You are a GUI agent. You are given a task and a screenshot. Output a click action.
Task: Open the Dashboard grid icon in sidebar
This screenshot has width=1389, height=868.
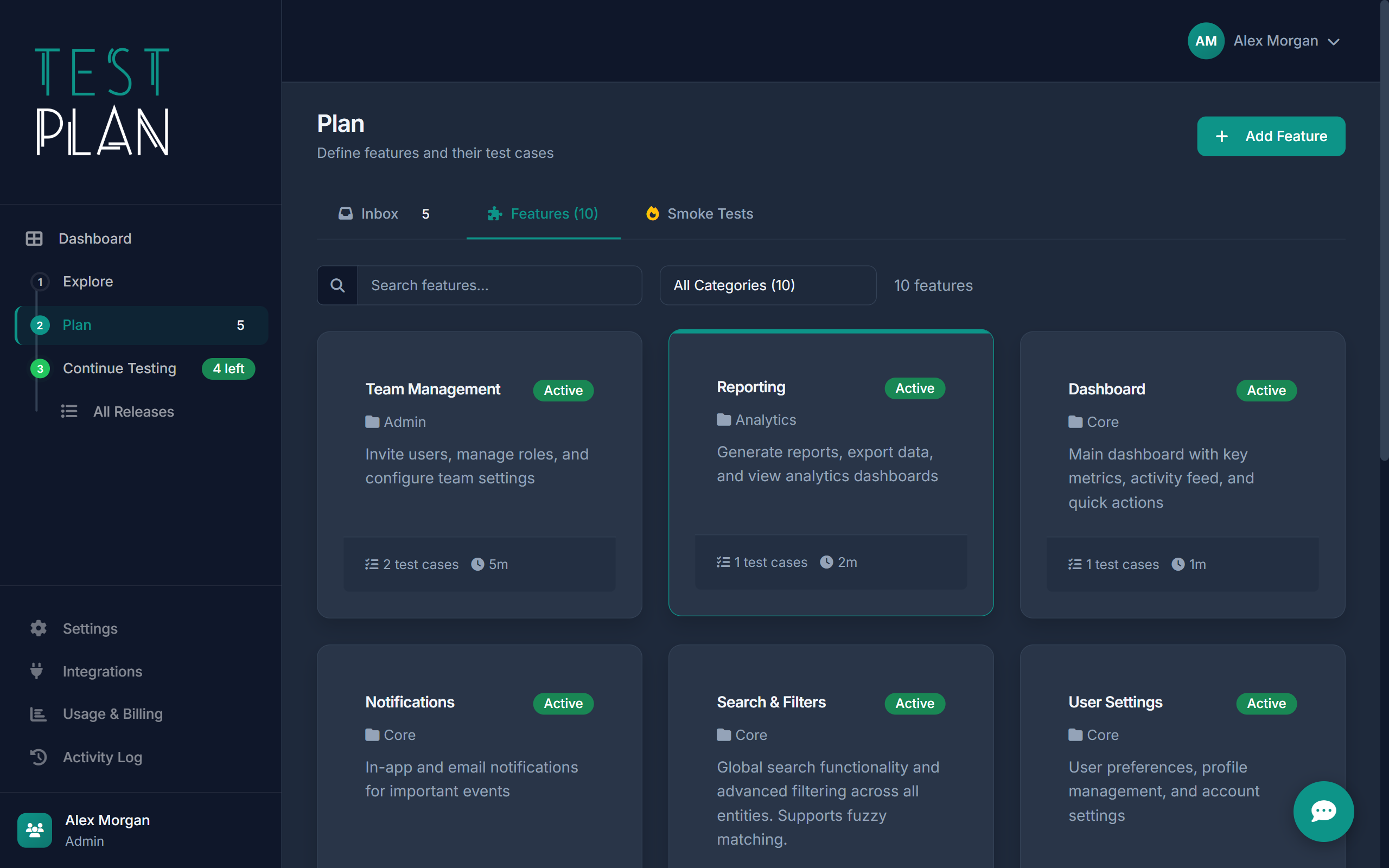pos(34,238)
